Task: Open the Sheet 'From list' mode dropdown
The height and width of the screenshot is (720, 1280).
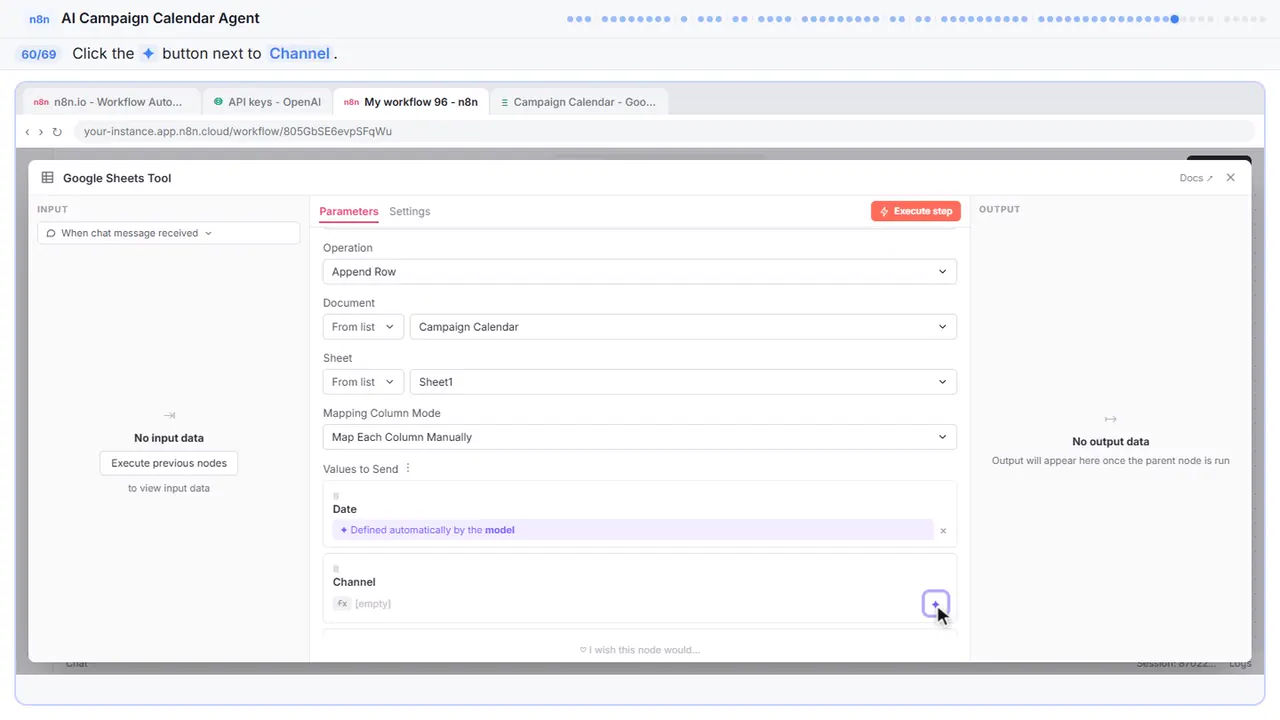Action: (x=363, y=382)
